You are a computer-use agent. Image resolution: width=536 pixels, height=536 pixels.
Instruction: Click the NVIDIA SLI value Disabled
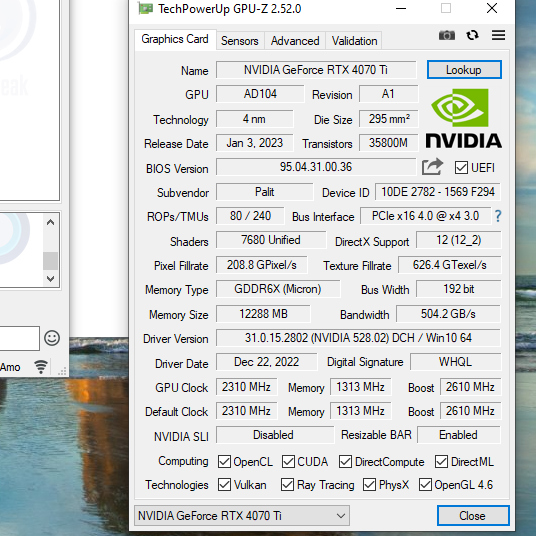point(274,435)
